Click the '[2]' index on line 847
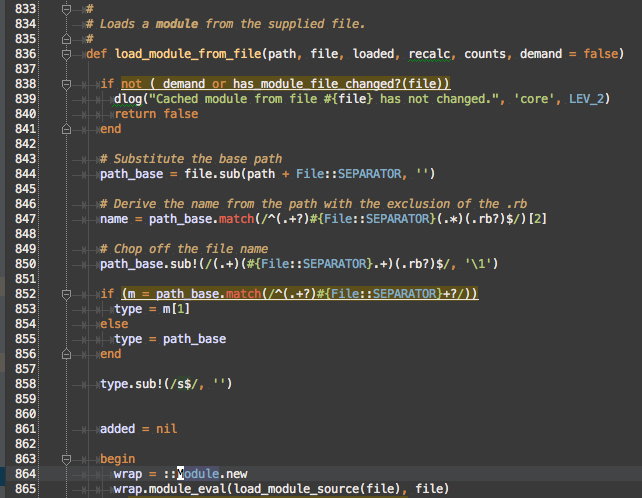This screenshot has height=498, width=642. click(537, 219)
